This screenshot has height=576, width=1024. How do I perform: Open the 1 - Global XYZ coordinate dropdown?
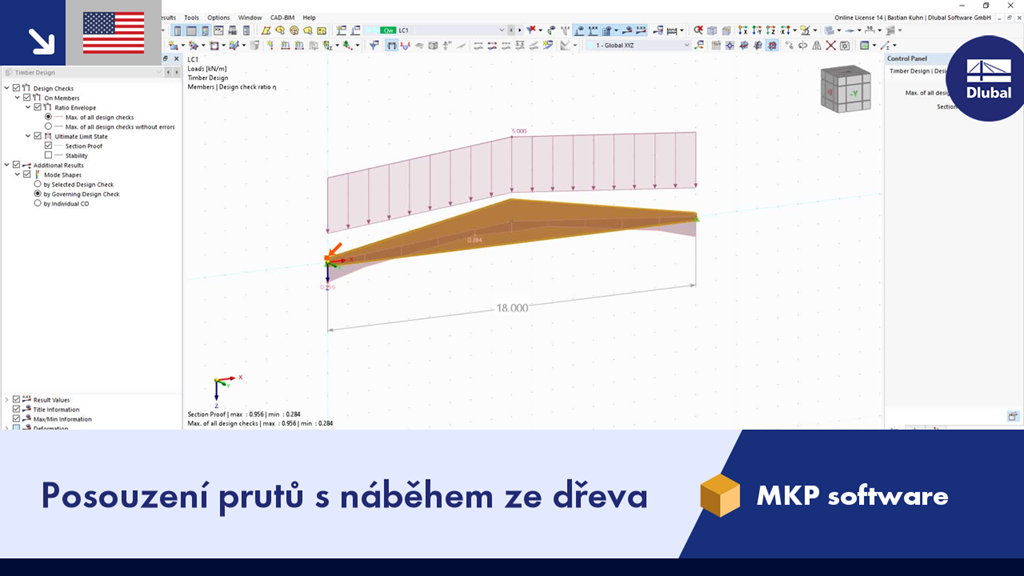686,45
